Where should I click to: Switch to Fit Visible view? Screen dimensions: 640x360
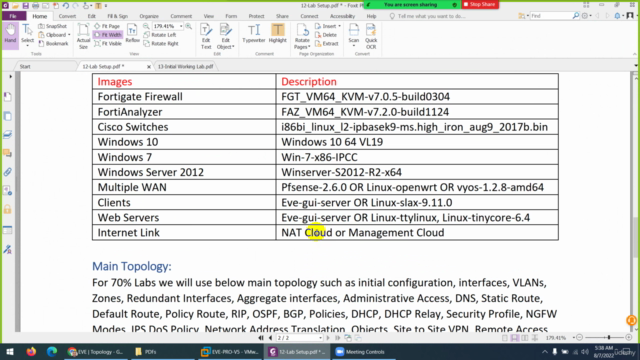pyautogui.click(x=108, y=43)
